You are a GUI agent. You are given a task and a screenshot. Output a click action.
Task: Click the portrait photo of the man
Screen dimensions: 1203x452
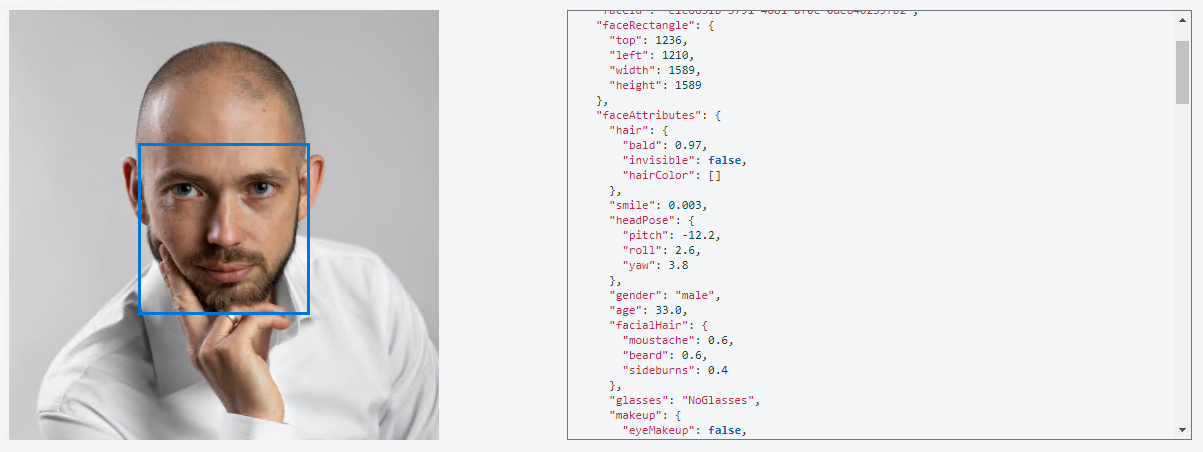[x=224, y=225]
